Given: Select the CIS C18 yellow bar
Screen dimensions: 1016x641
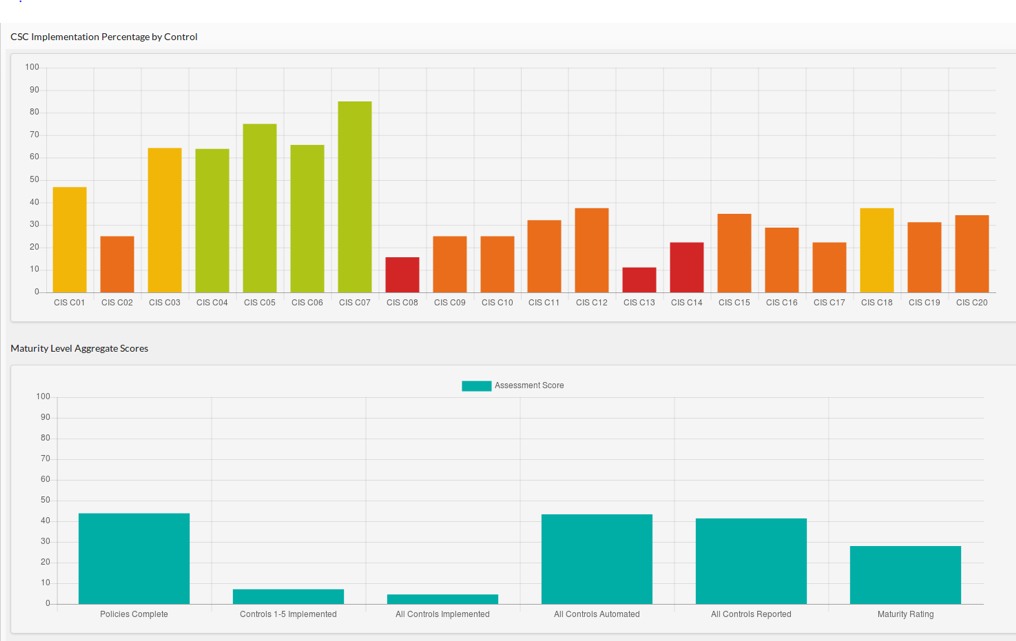Looking at the screenshot, I should [876, 250].
